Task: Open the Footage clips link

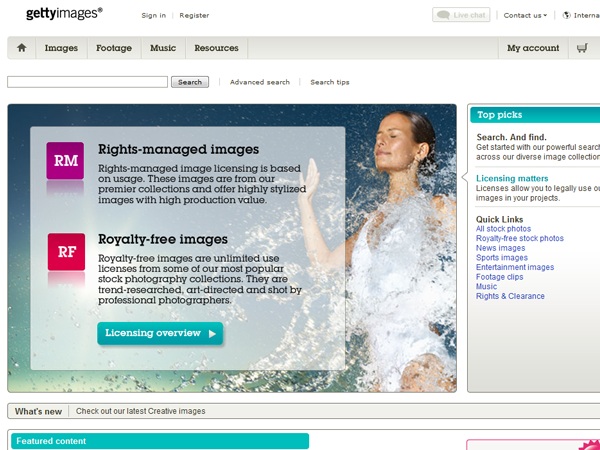Action: [499, 277]
